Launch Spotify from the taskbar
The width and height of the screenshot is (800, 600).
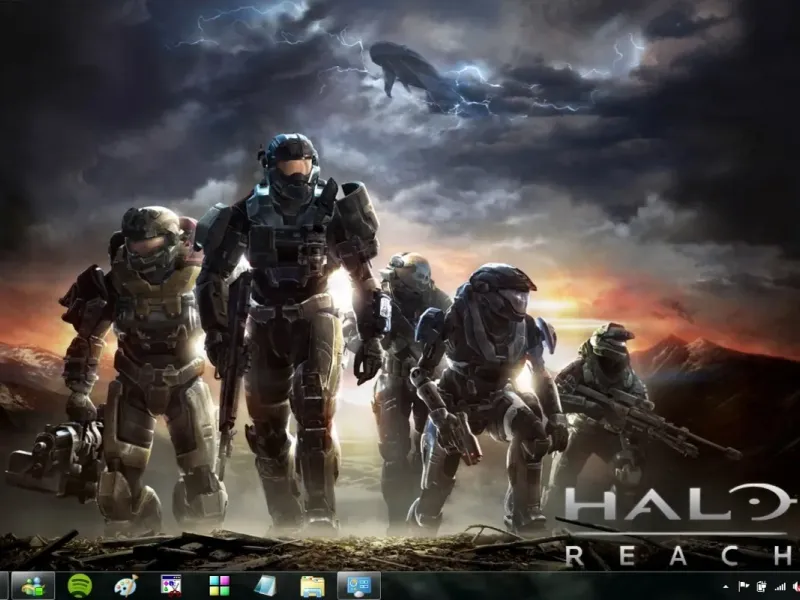(80, 586)
